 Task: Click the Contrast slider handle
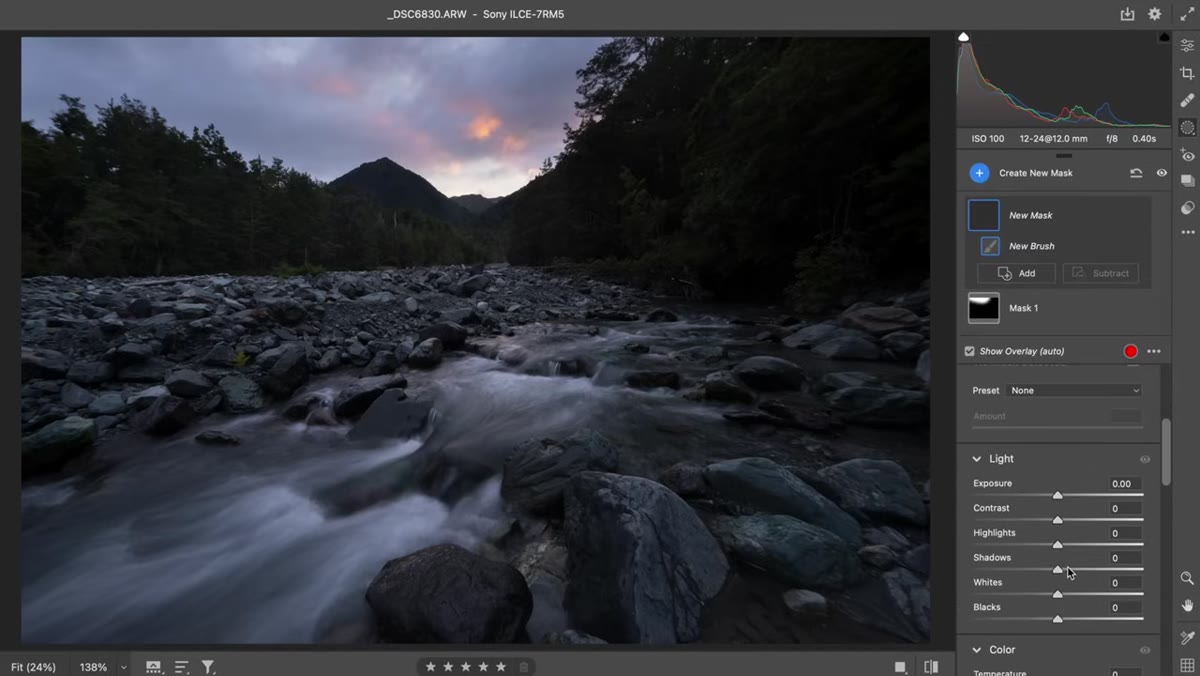[x=1058, y=520]
